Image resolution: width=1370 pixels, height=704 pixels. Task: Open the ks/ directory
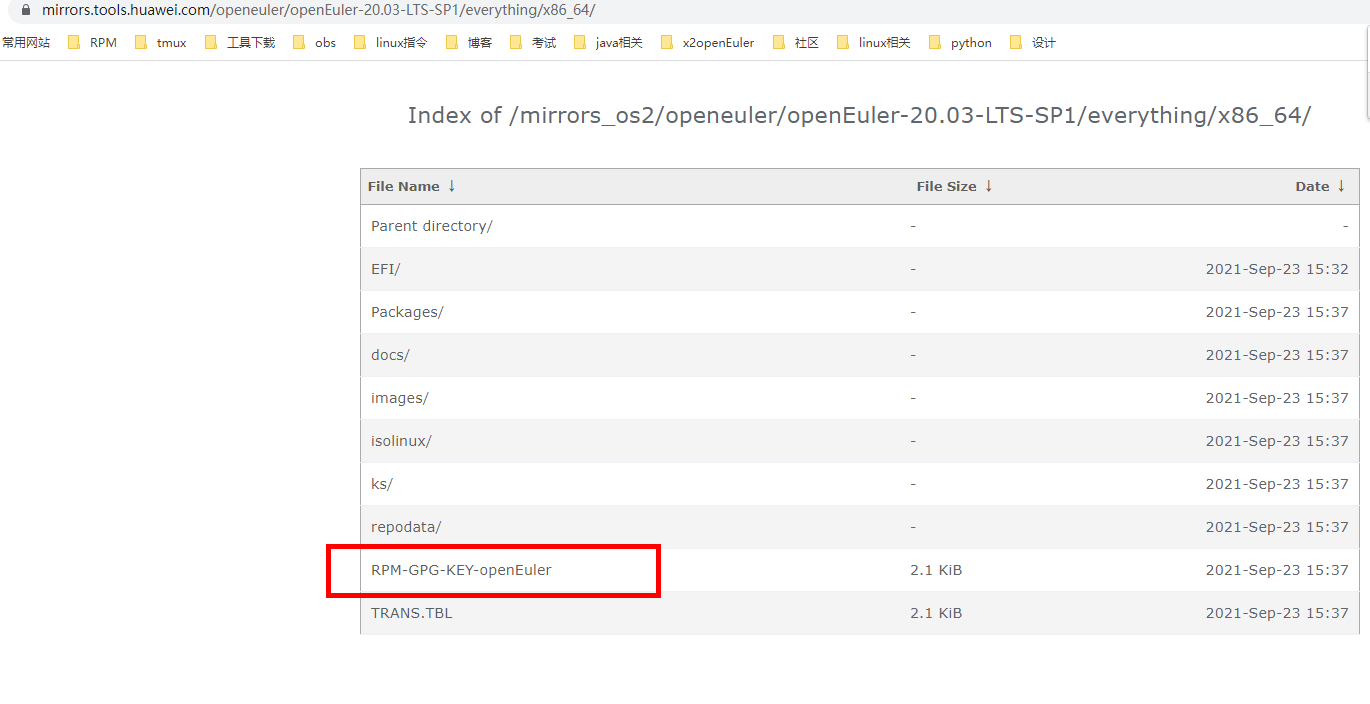coord(381,484)
